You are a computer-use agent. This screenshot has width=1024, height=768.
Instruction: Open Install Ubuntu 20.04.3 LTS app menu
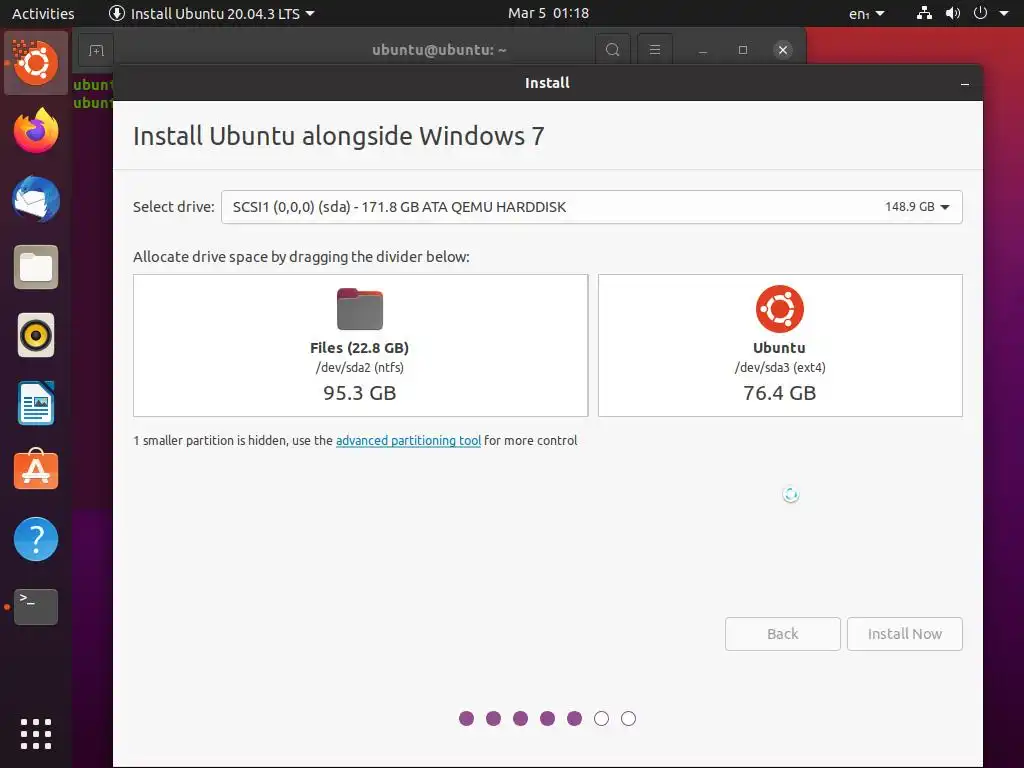click(212, 13)
